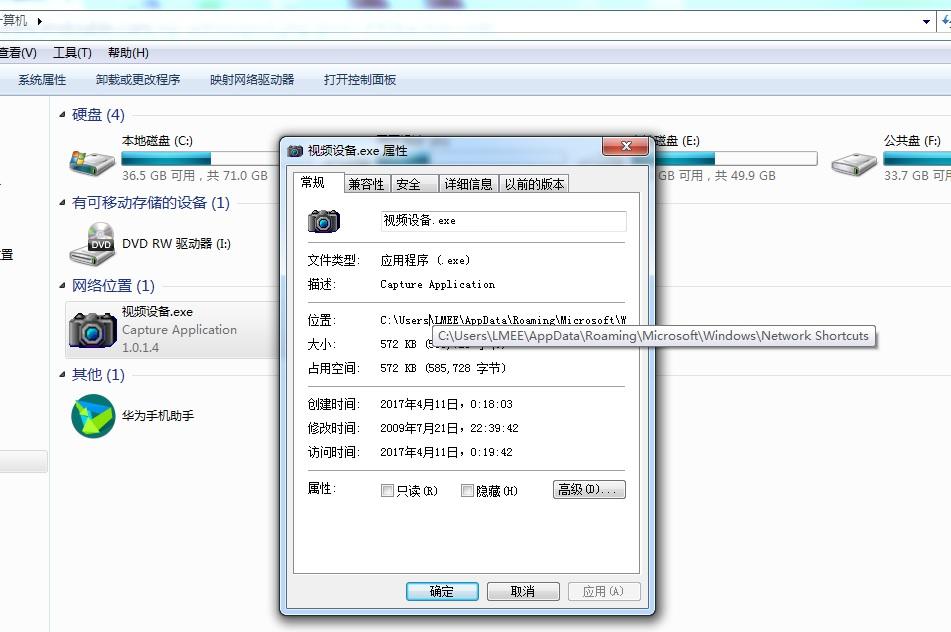The width and height of the screenshot is (951, 632).
Task: Open the 华为手机助手 icon
Action: [93, 416]
